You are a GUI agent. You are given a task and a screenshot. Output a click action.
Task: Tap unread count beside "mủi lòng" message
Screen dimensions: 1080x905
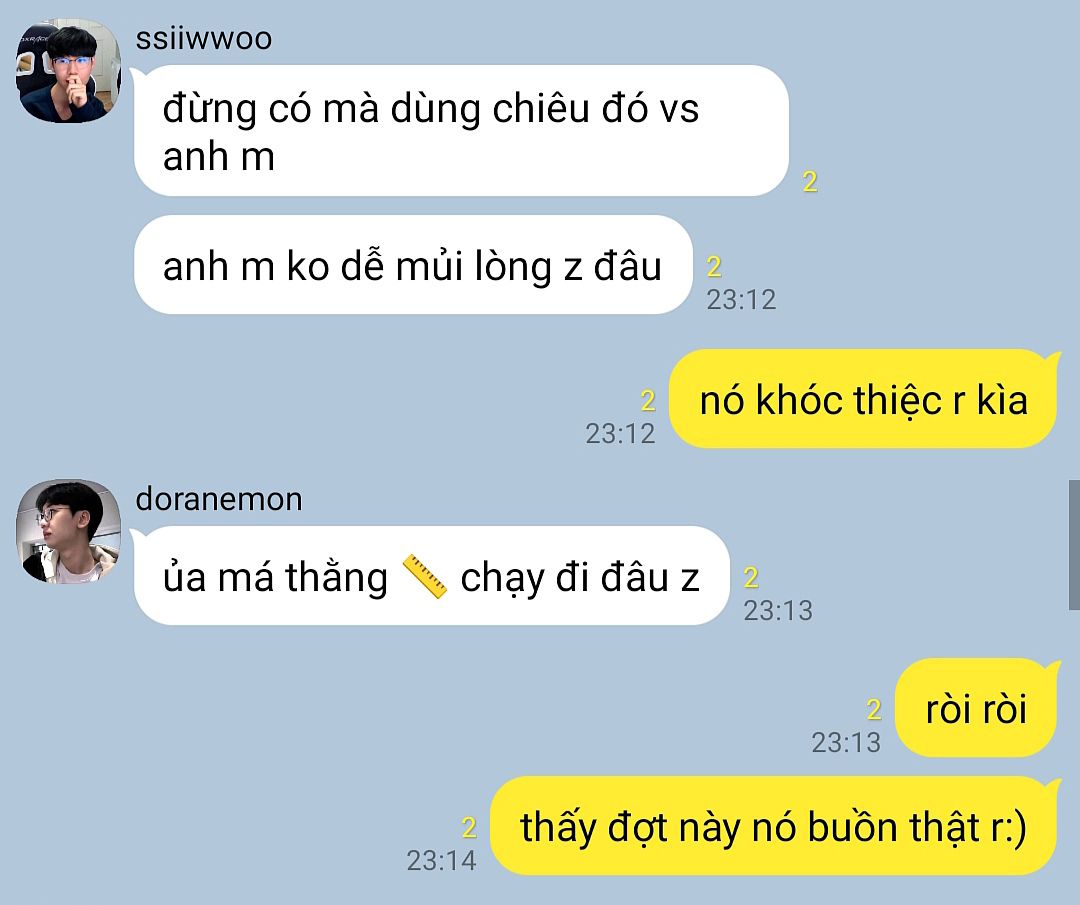click(x=714, y=266)
